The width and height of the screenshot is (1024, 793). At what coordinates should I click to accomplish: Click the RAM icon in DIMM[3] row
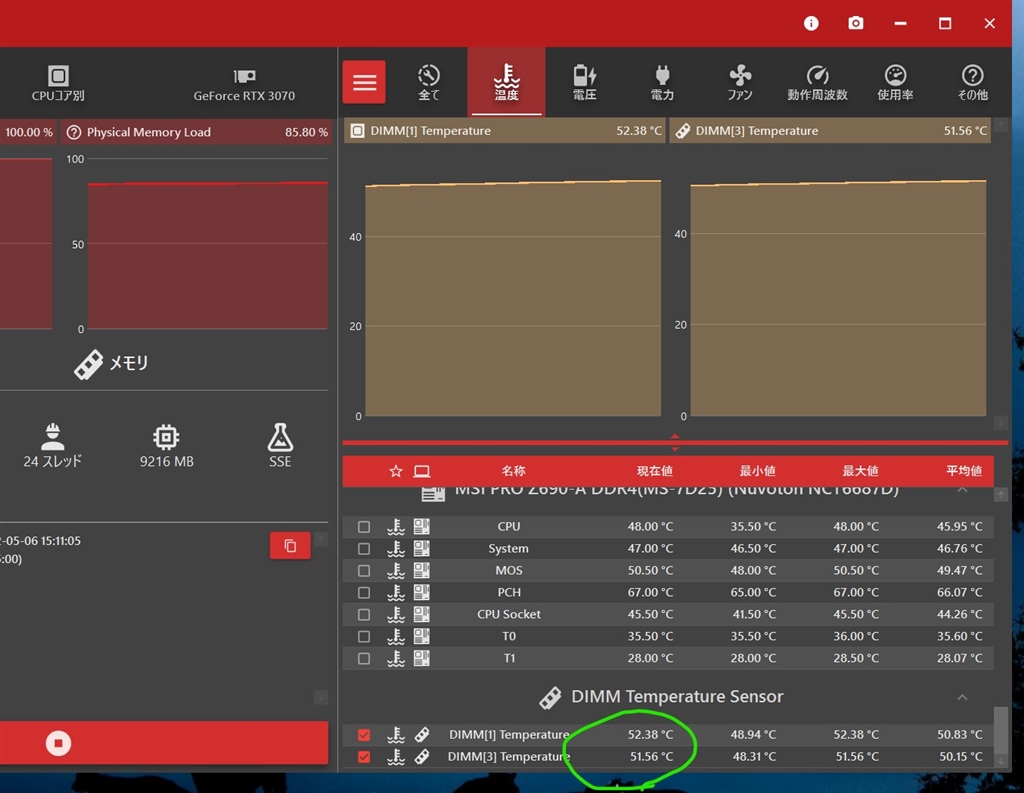tap(422, 756)
